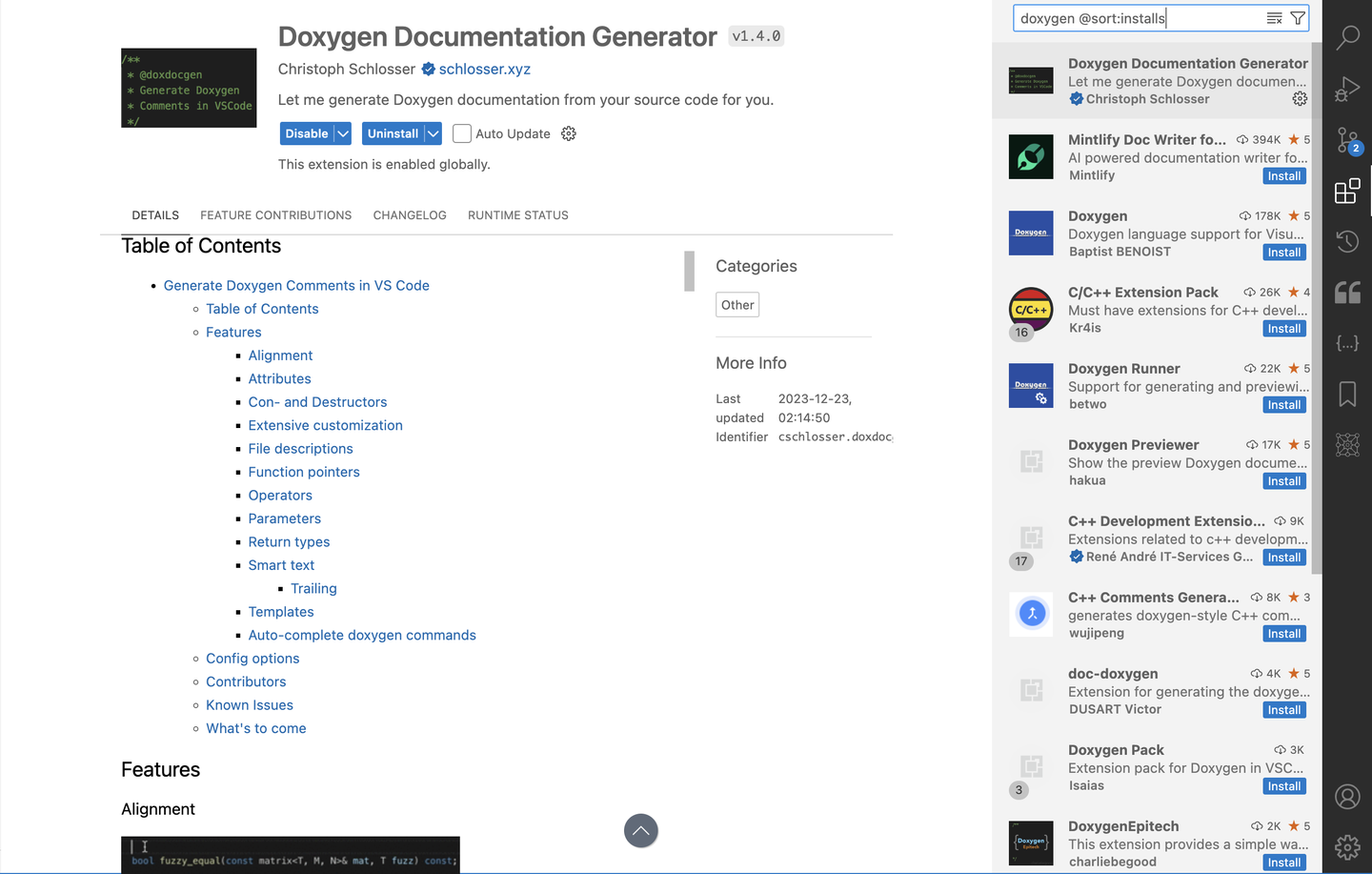Expand the Disable button dropdown arrow
The height and width of the screenshot is (874, 1372).
coord(343,133)
